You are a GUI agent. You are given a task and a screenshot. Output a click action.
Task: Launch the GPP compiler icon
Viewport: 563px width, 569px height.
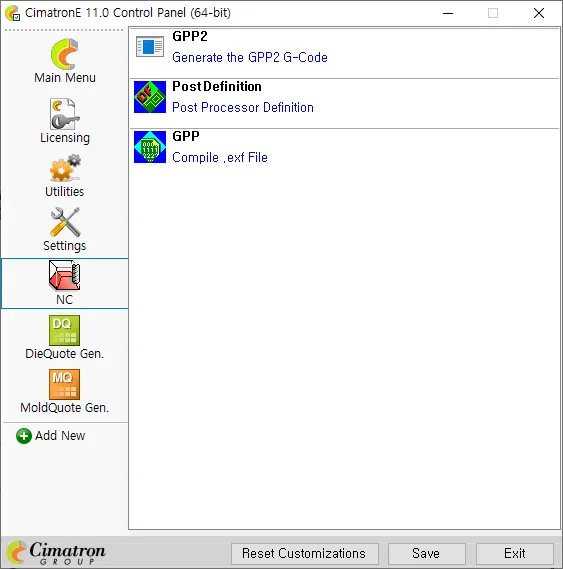[x=150, y=147]
